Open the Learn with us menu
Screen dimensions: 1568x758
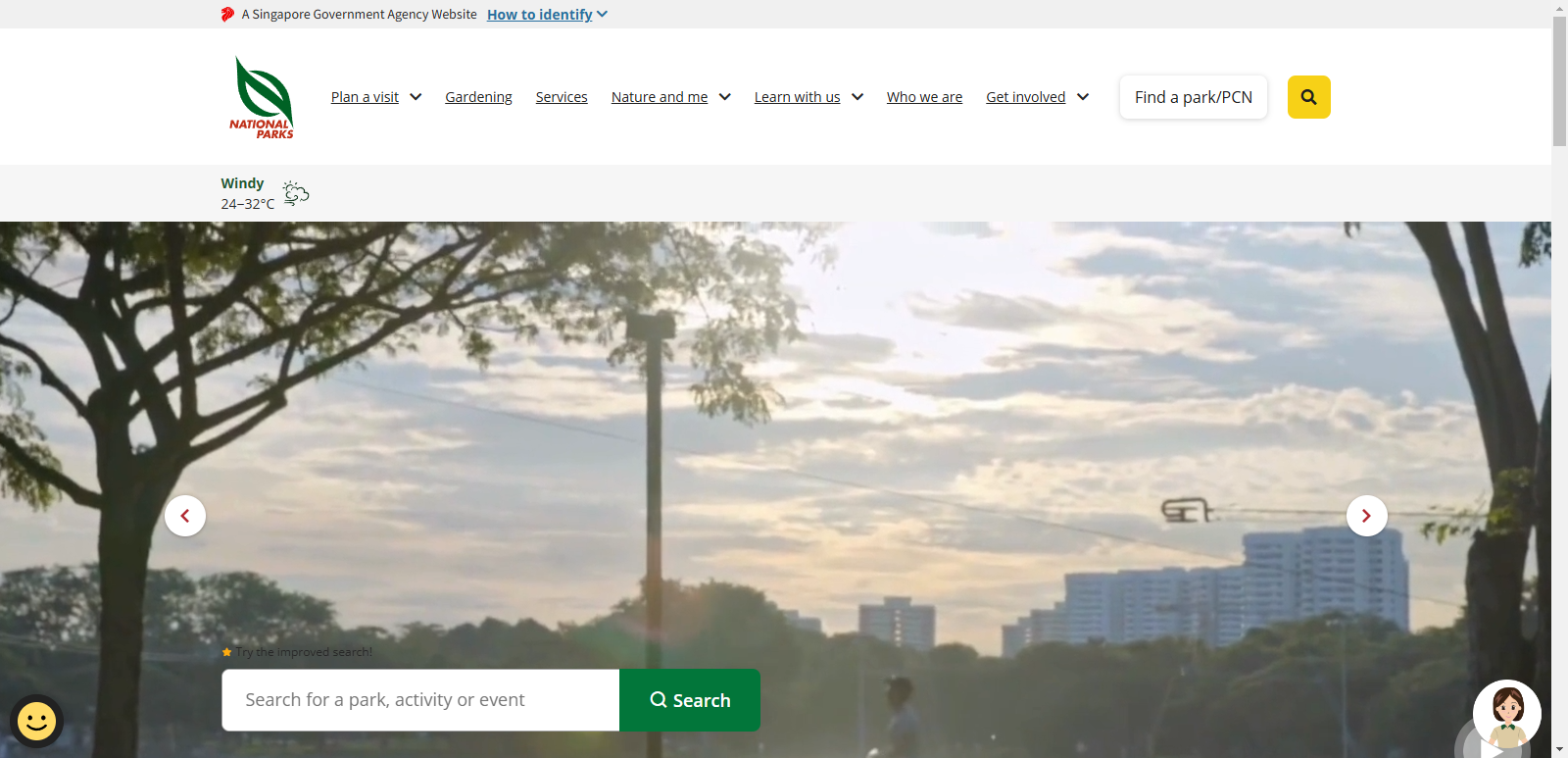click(x=797, y=97)
